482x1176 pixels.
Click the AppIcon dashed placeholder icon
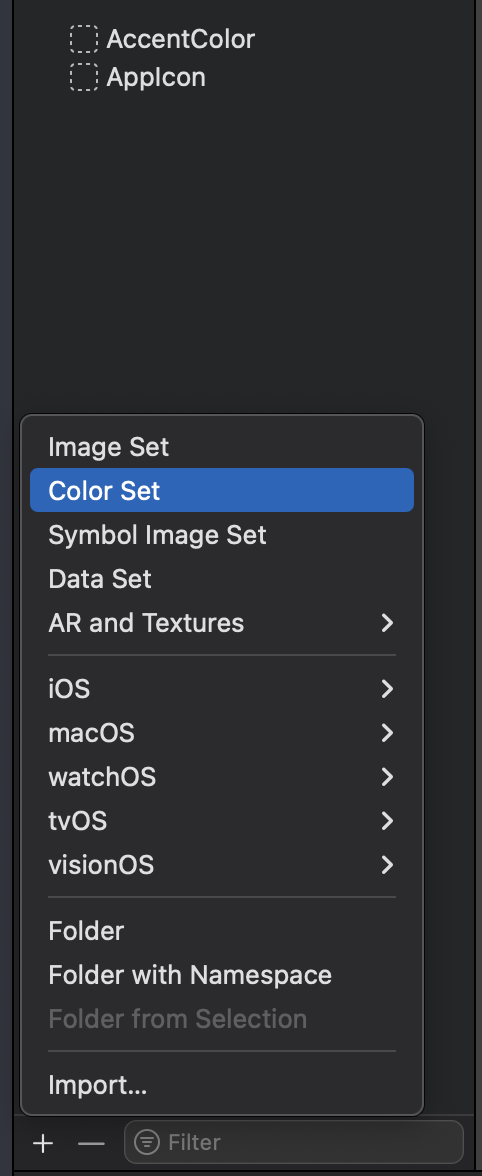[x=84, y=77]
